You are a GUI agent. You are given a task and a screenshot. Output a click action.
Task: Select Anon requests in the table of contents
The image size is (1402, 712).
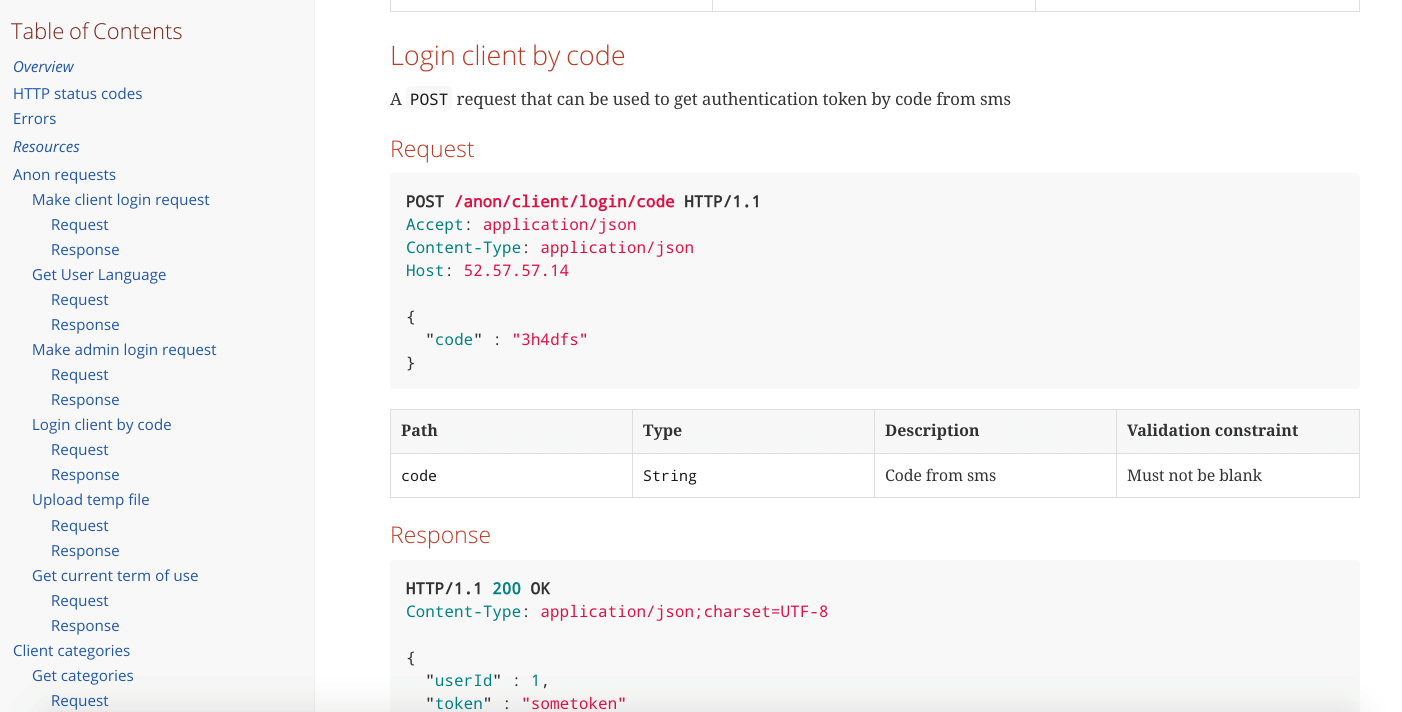tap(64, 174)
